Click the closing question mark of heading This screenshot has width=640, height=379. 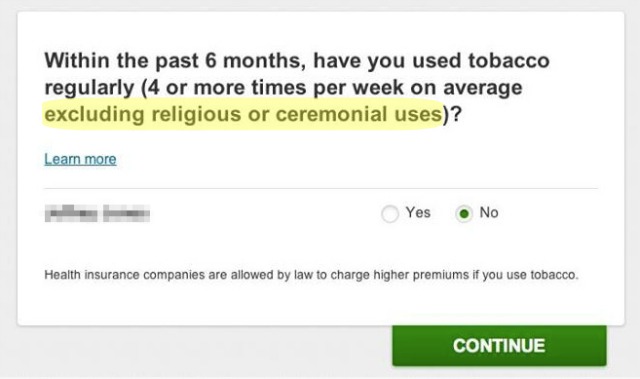(x=456, y=114)
